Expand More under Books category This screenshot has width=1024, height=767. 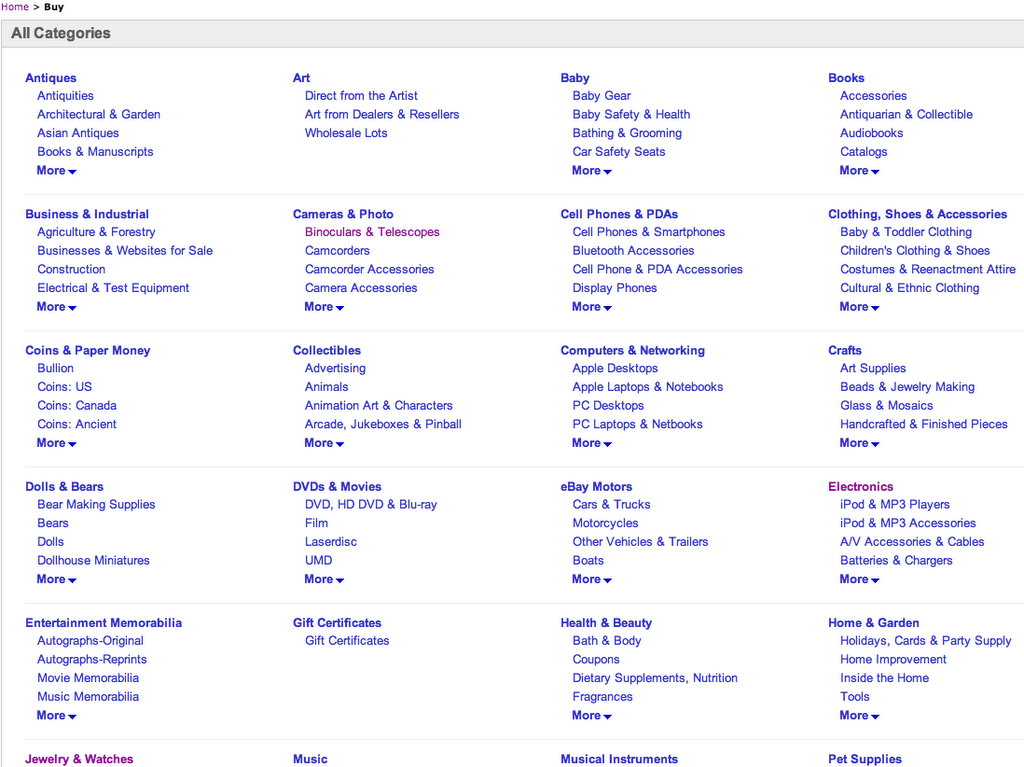point(859,171)
